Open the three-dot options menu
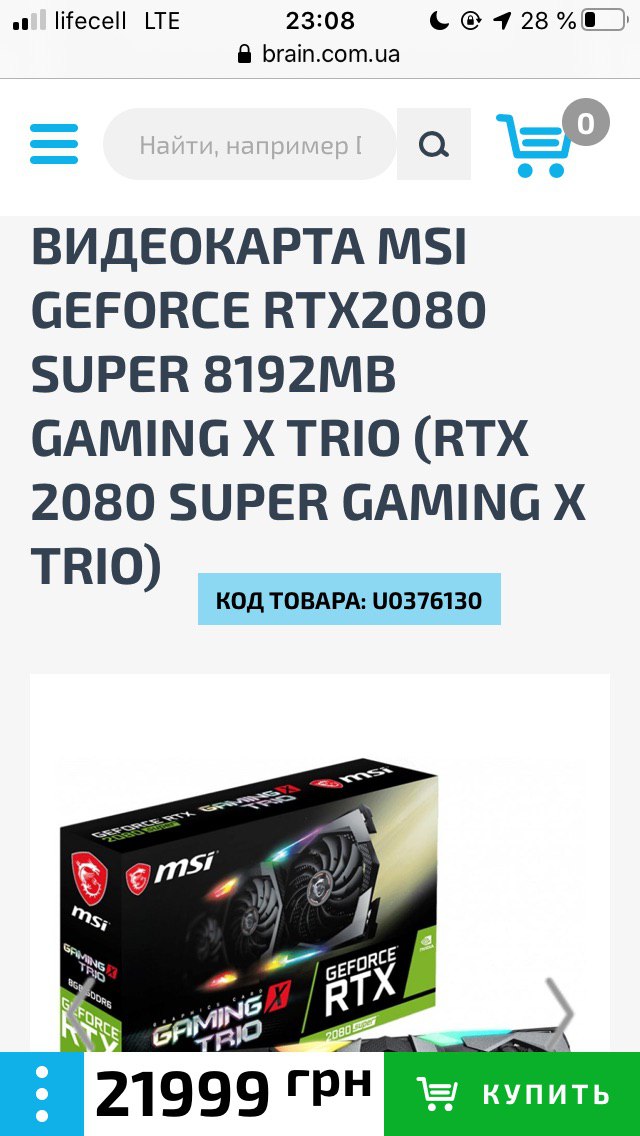 pos(42,1094)
